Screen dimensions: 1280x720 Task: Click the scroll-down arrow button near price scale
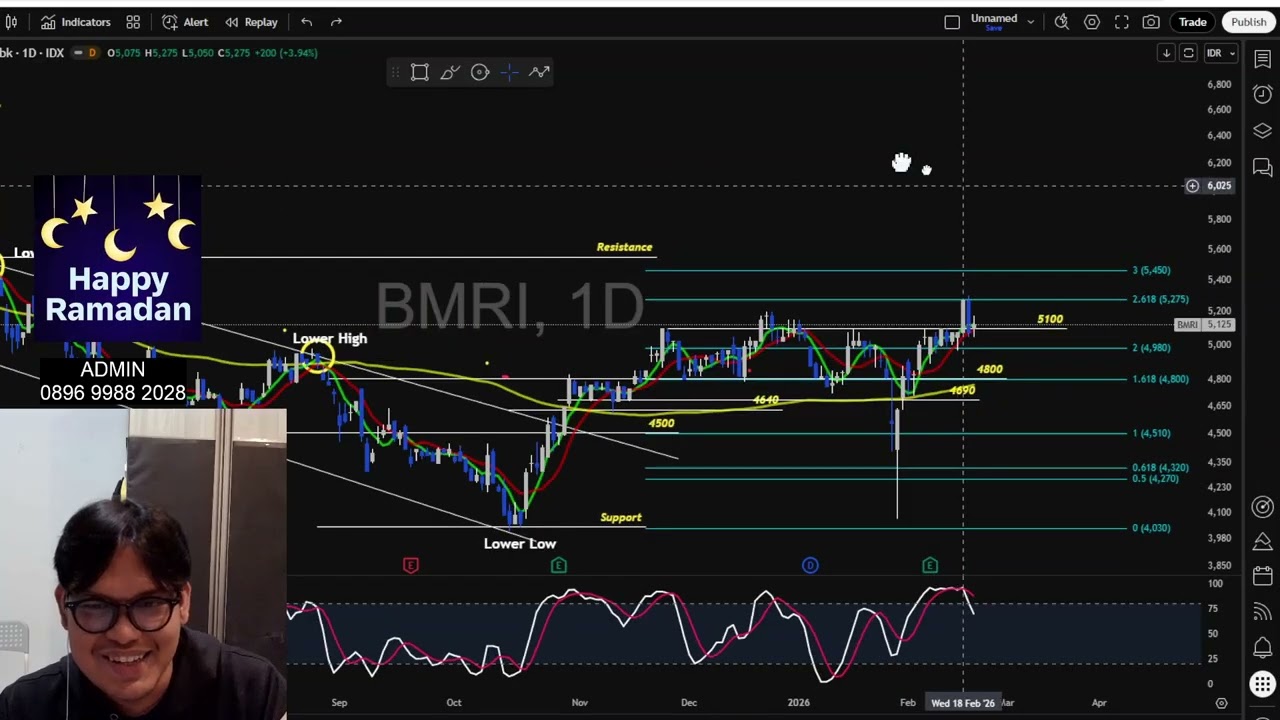[1166, 53]
